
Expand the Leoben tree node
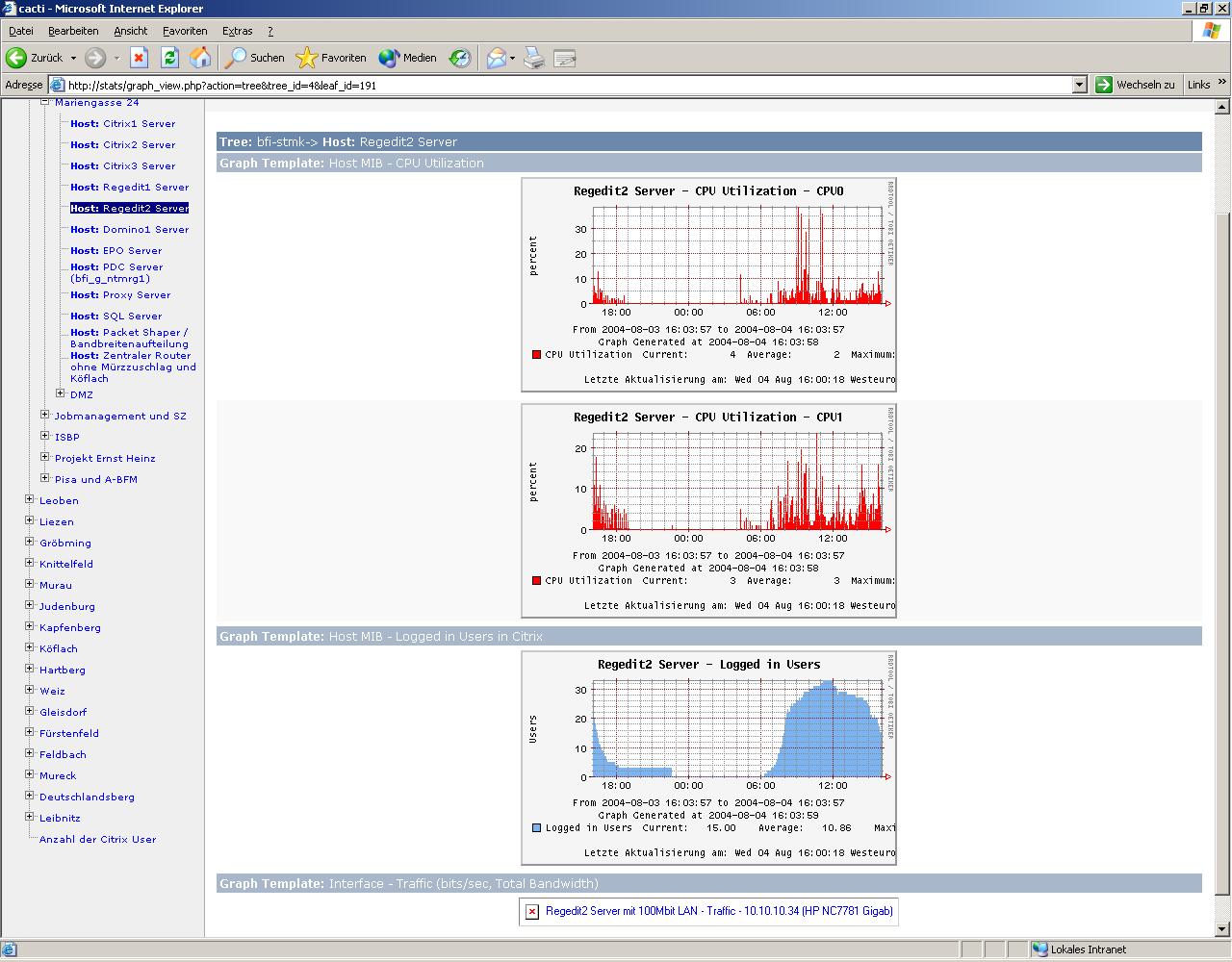29,499
